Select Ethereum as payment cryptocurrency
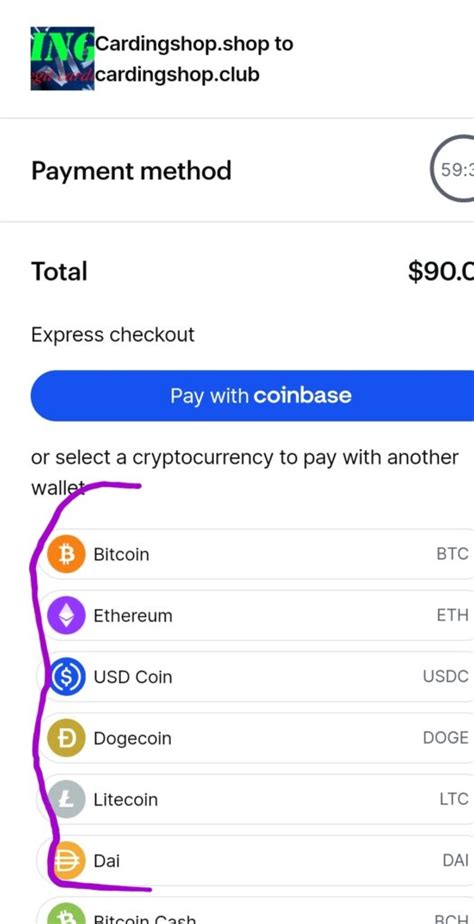474x924 pixels. point(256,615)
